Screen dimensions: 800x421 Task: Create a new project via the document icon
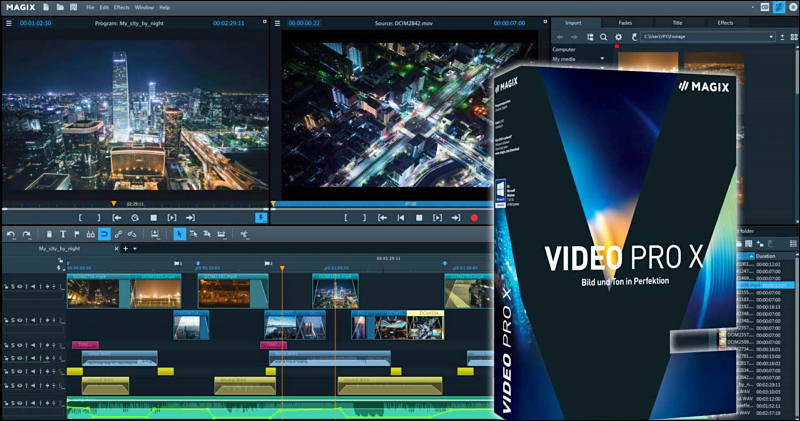(46, 7)
